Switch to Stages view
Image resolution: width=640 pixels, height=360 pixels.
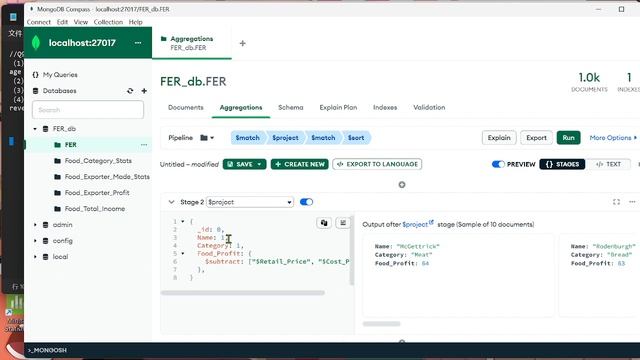coord(562,164)
